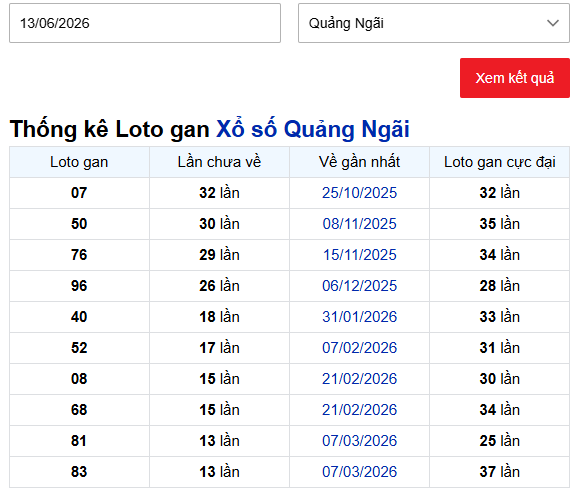Select loto number 40 cell
Viewport: 577px width, 495px height.
tap(79, 317)
